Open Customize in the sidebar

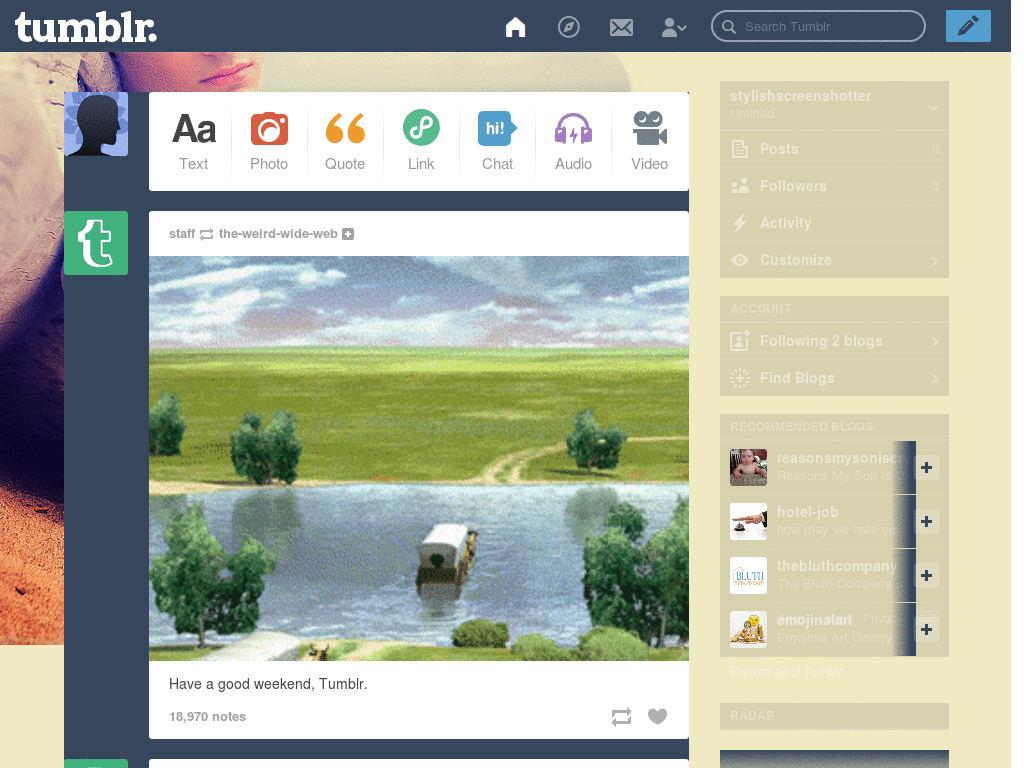(x=834, y=260)
